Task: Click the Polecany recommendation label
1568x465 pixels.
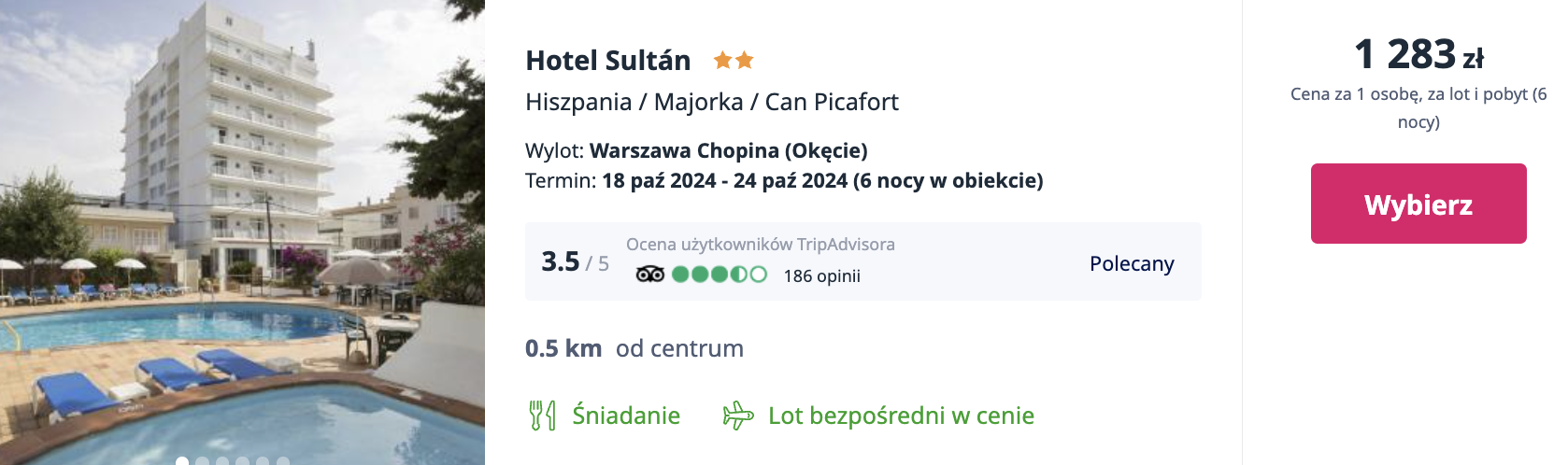Action: (1132, 264)
